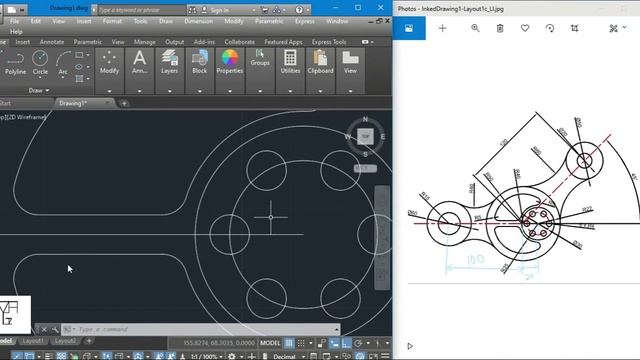Add a new layout tab
640x360 pixels.
[89, 341]
